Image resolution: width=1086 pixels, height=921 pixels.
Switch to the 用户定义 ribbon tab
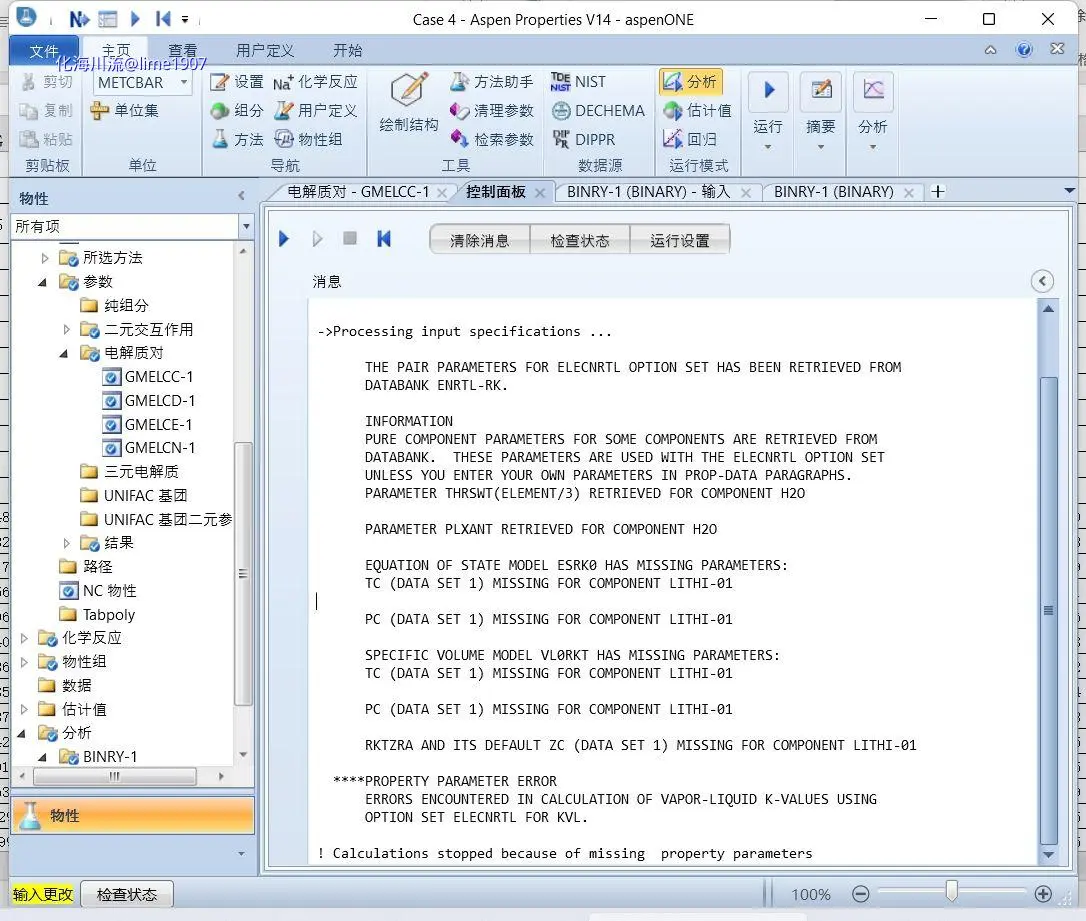[x=265, y=51]
